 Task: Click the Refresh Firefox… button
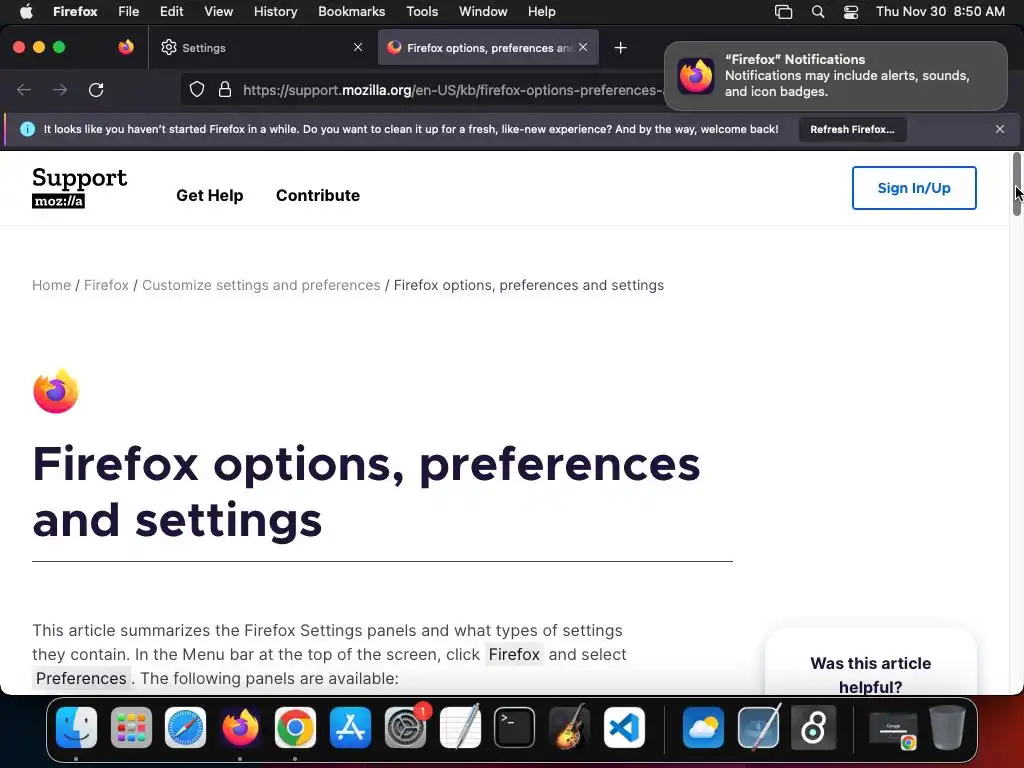(852, 129)
